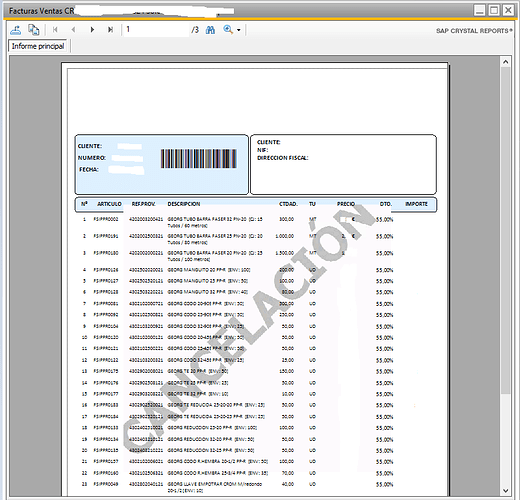
Task: Open the find text binoculars tool
Action: tap(210, 30)
